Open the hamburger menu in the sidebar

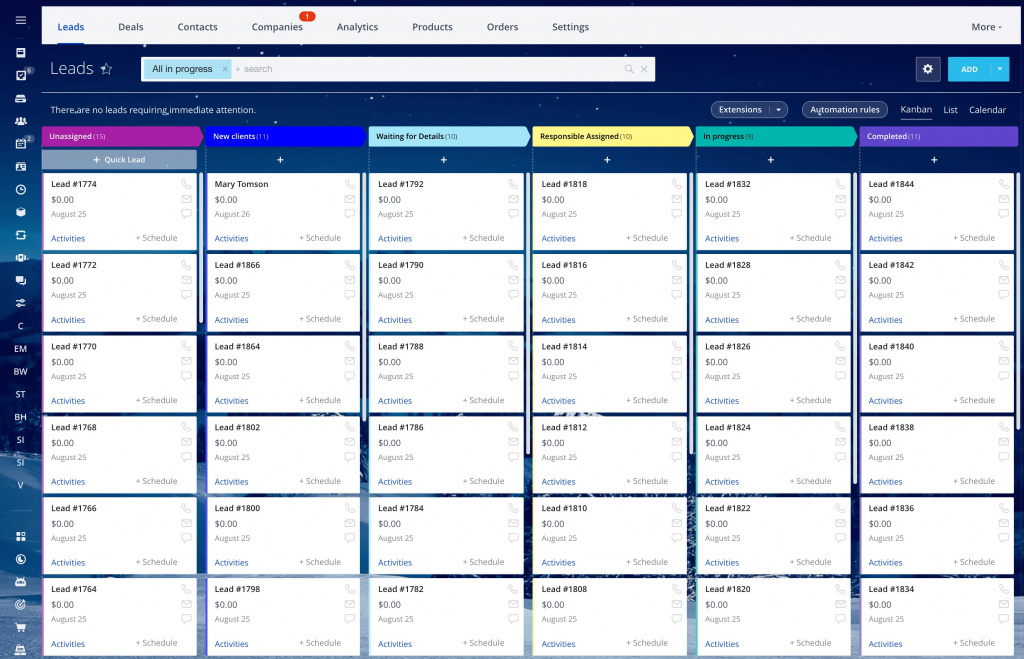21,20
